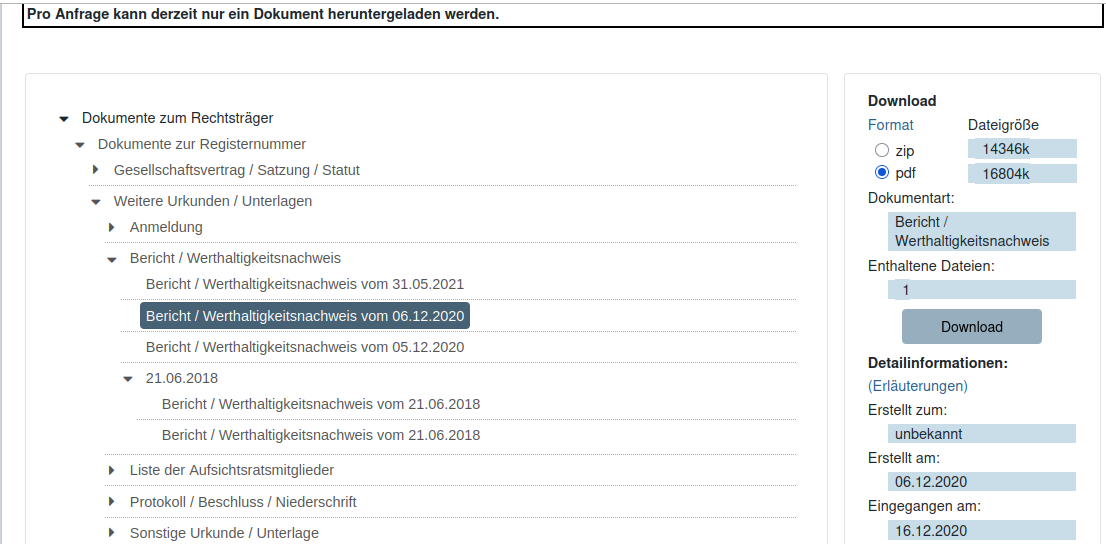1106x544 pixels.
Task: Open the Erläuterungen link
Action: pos(917,386)
